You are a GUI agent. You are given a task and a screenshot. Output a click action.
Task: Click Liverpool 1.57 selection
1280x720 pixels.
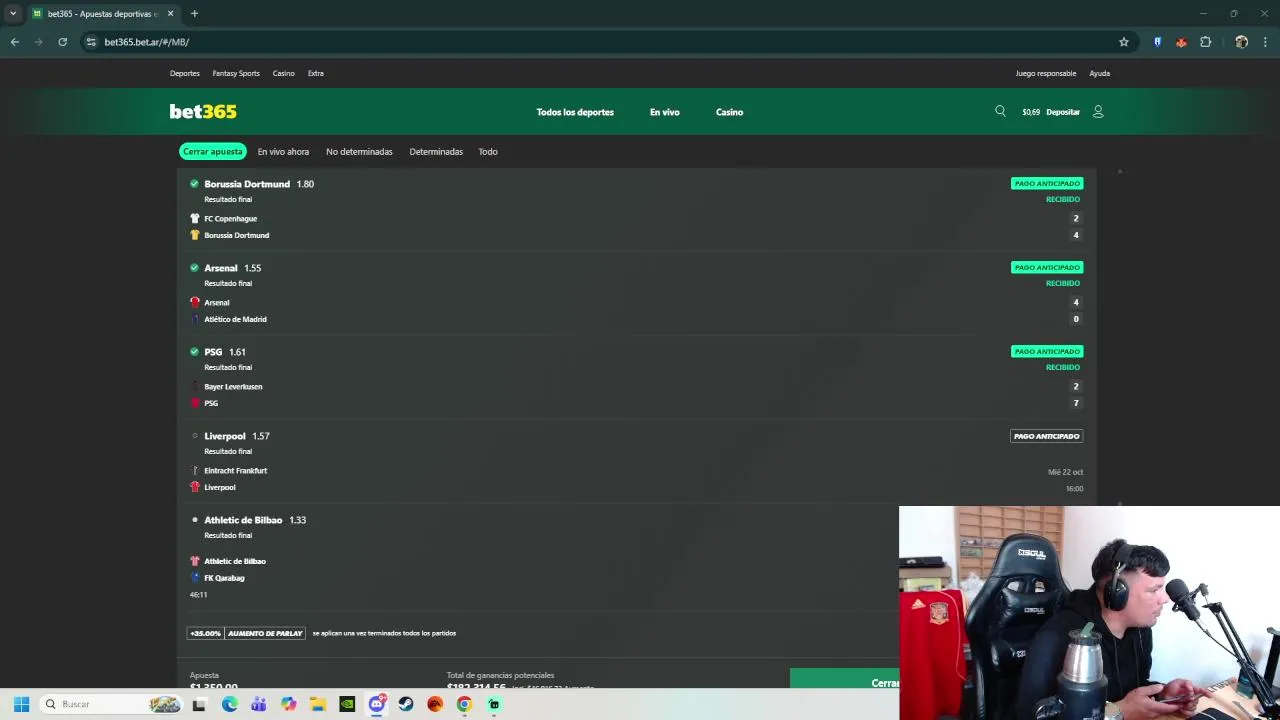pyautogui.click(x=237, y=436)
